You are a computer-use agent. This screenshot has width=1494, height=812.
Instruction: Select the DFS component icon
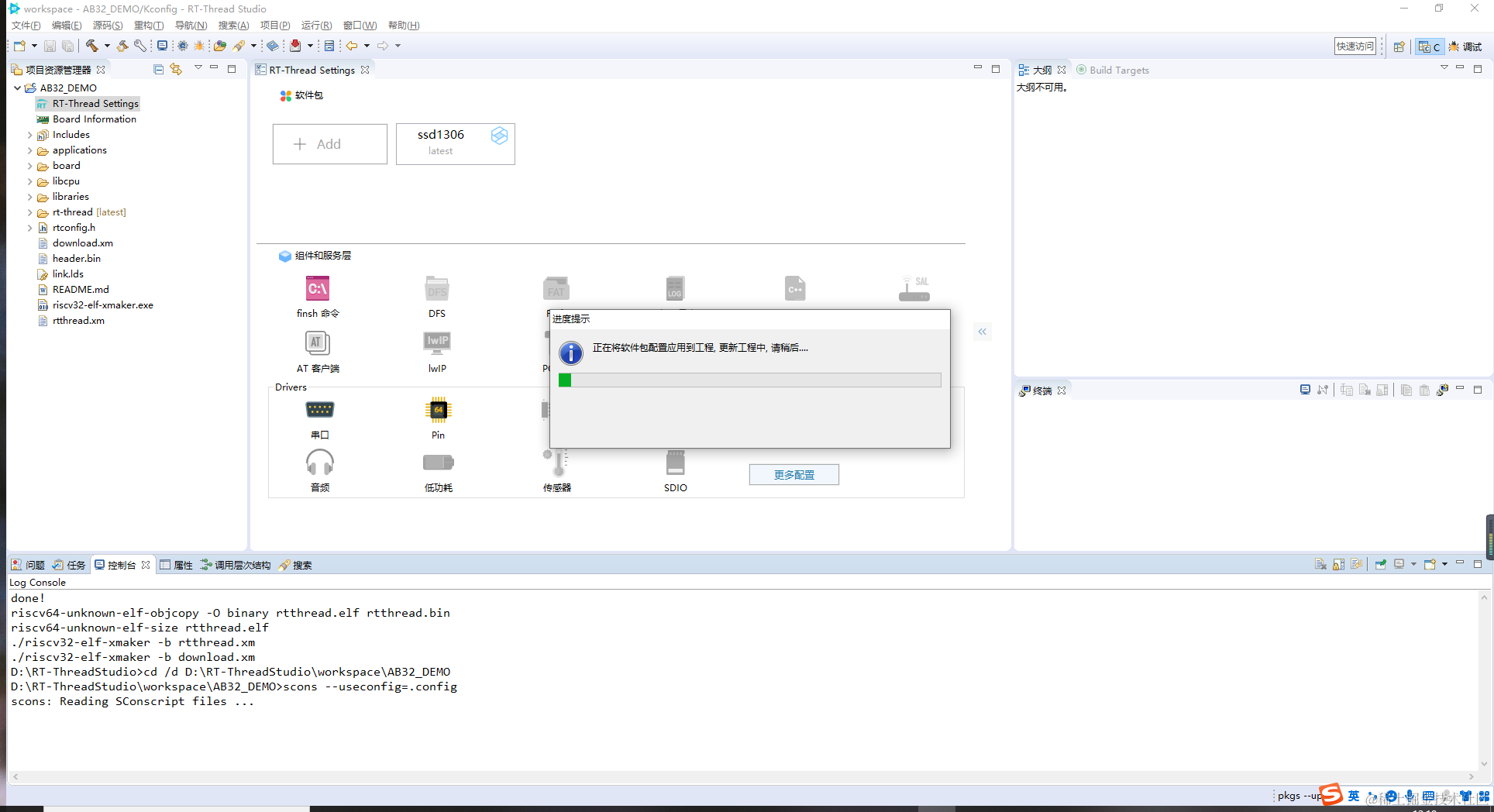[x=437, y=289]
